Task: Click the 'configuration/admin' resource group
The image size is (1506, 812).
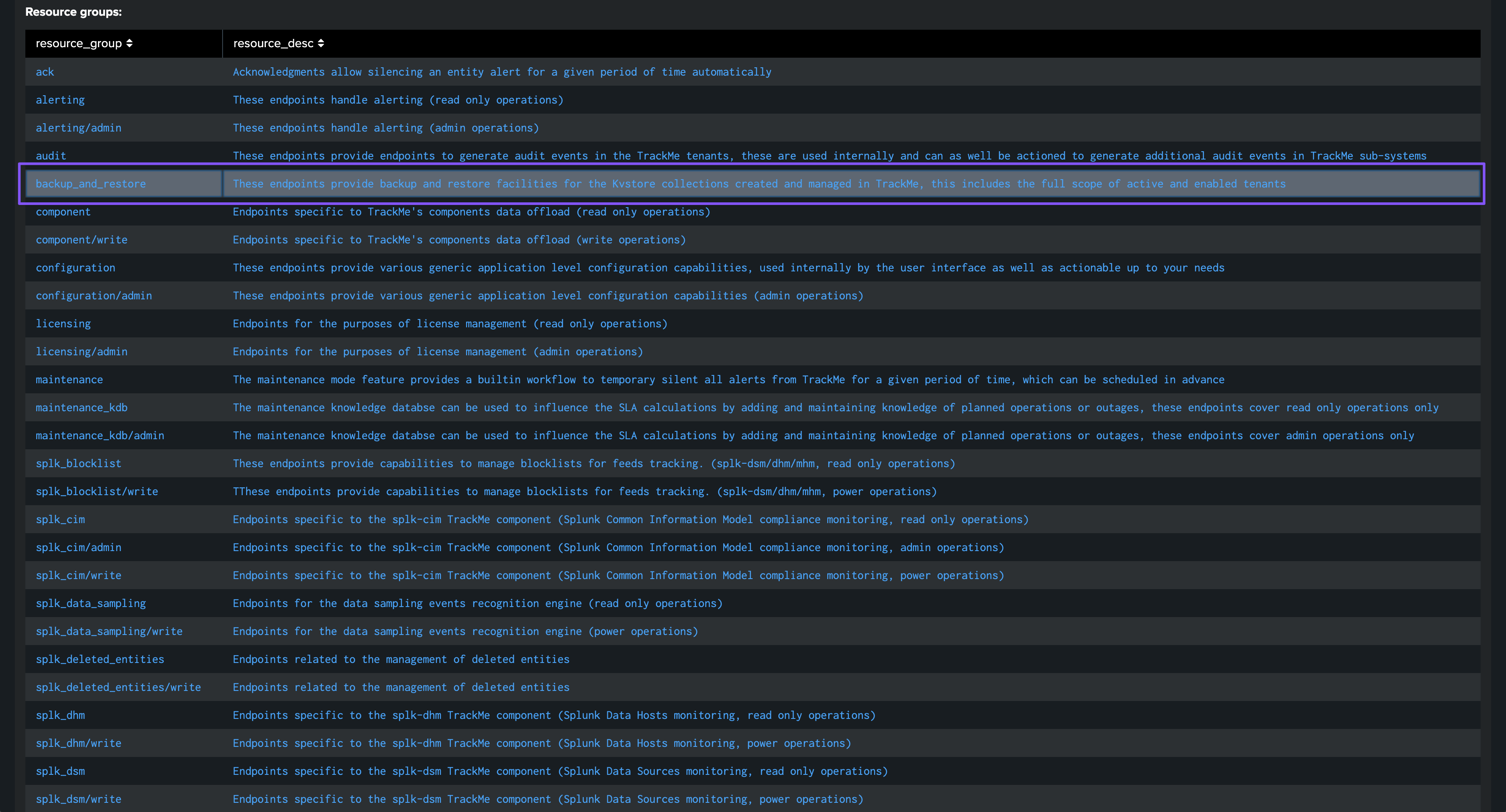Action: point(94,295)
